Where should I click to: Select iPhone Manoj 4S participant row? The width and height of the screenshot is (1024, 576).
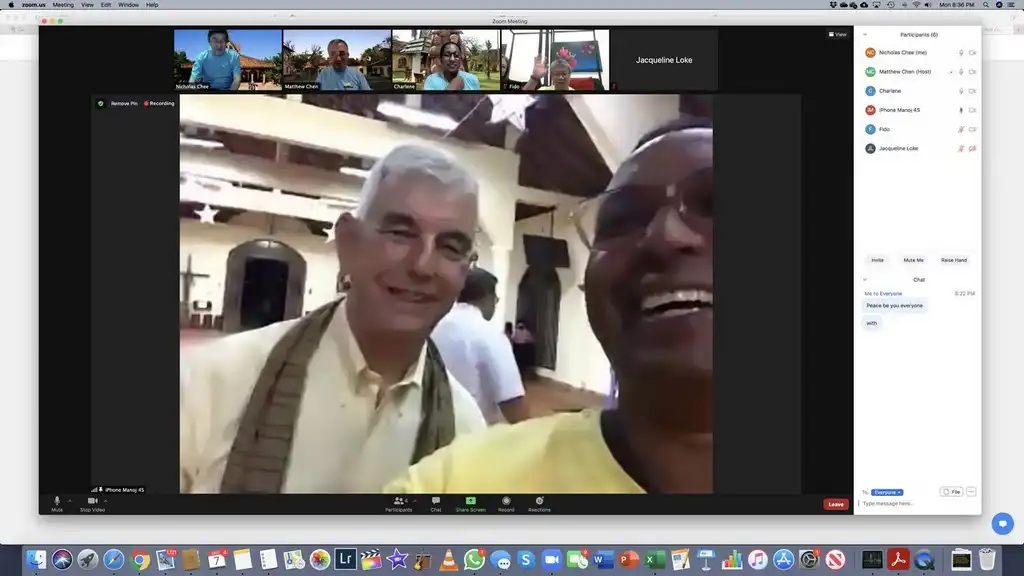(x=920, y=110)
